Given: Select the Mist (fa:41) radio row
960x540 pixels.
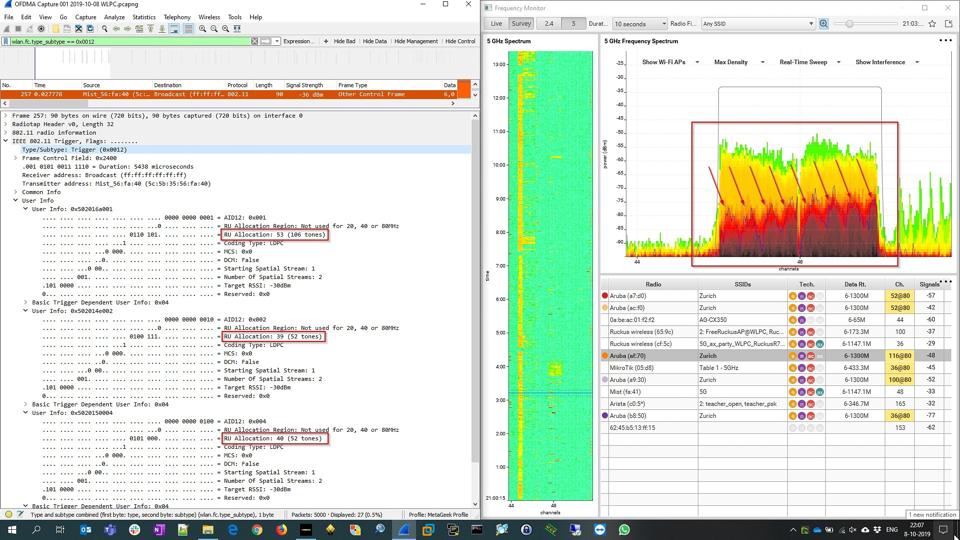Looking at the screenshot, I should [x=776, y=392].
